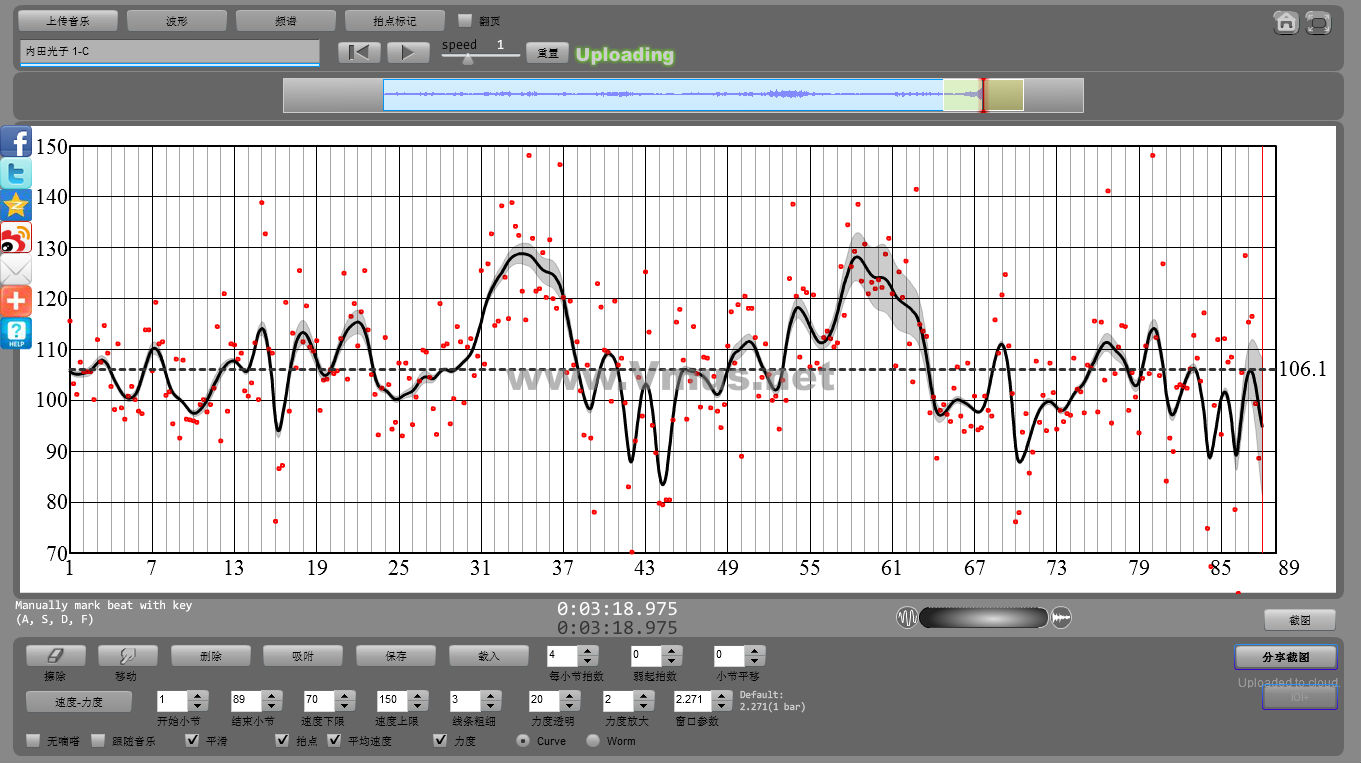Switch to the 频谱 spectrum view
This screenshot has height=763, width=1361.
[286, 20]
